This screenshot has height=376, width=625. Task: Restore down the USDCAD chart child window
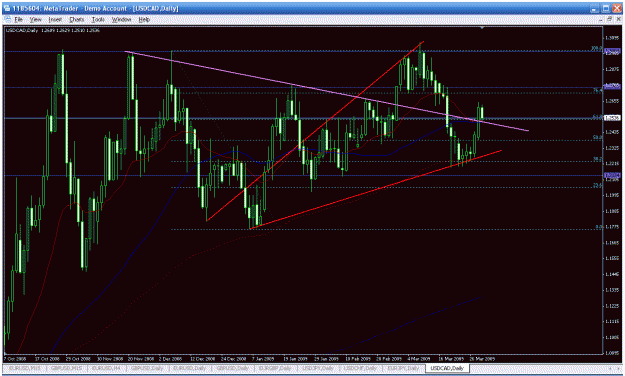pyautogui.click(x=609, y=19)
